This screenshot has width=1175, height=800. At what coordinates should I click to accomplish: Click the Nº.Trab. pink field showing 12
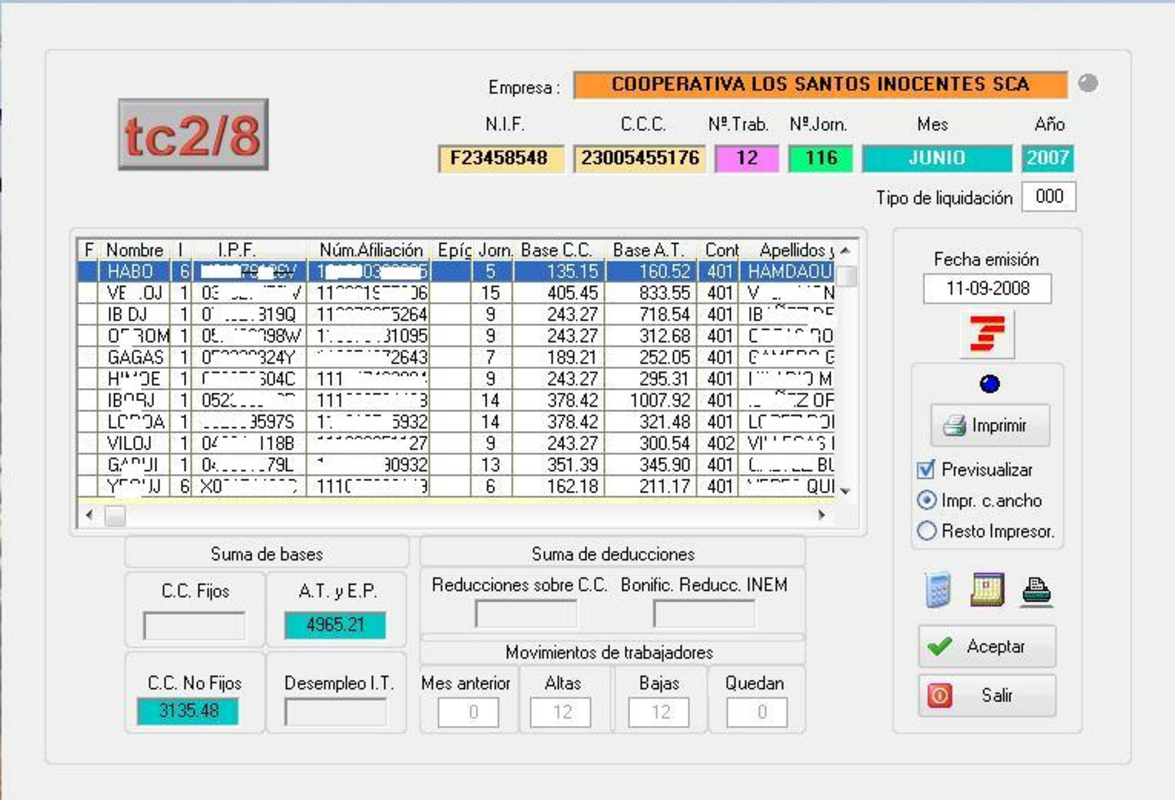tap(747, 158)
